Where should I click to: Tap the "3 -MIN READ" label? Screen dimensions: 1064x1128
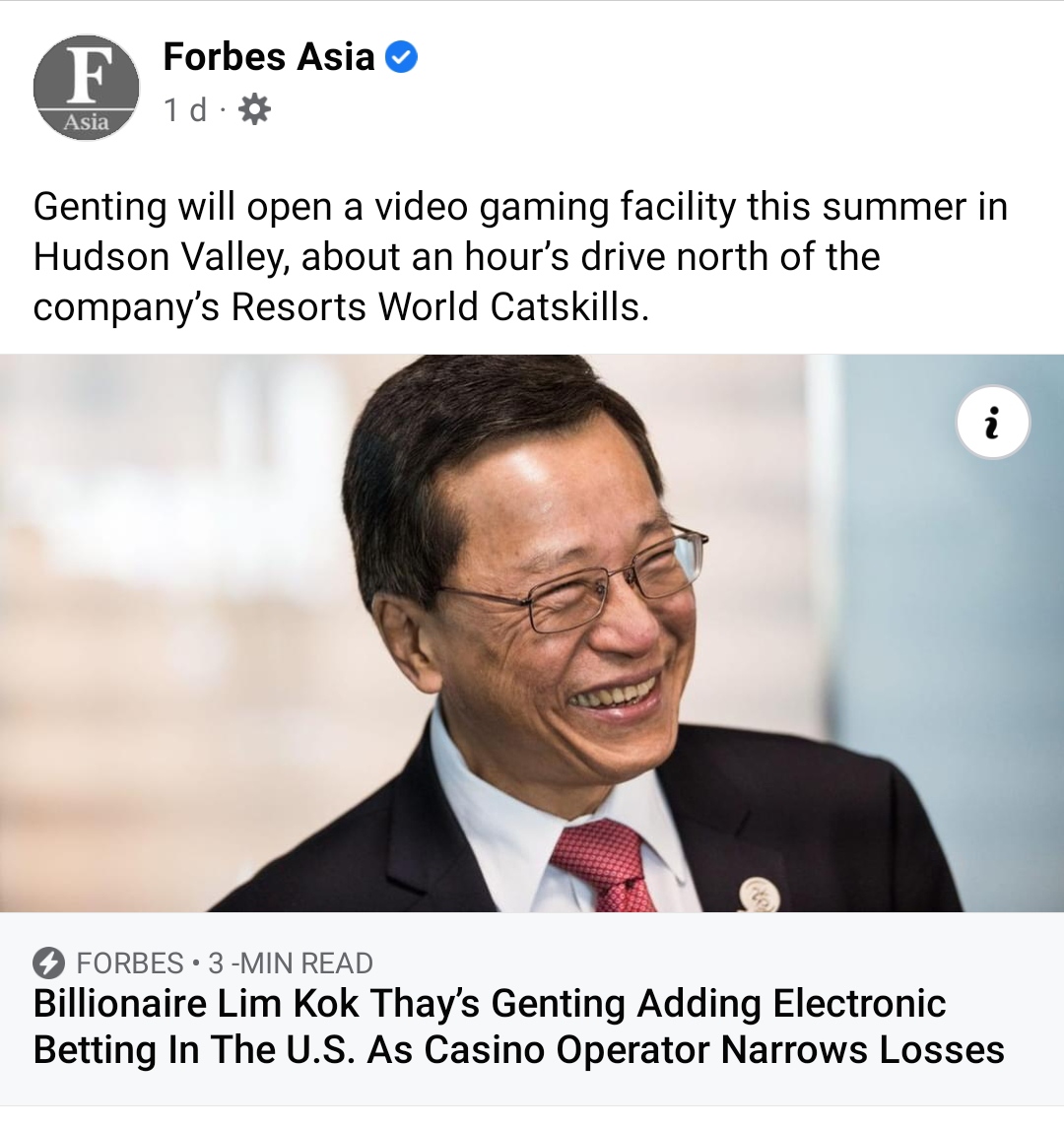[291, 963]
